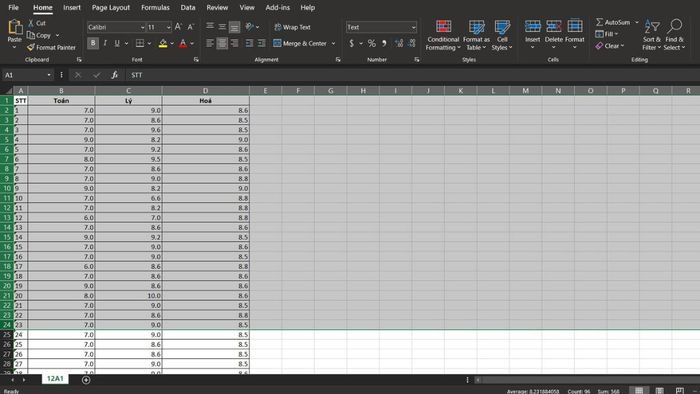Select the 12A1 sheet tab
Viewport: 700px width, 394px height.
55,378
